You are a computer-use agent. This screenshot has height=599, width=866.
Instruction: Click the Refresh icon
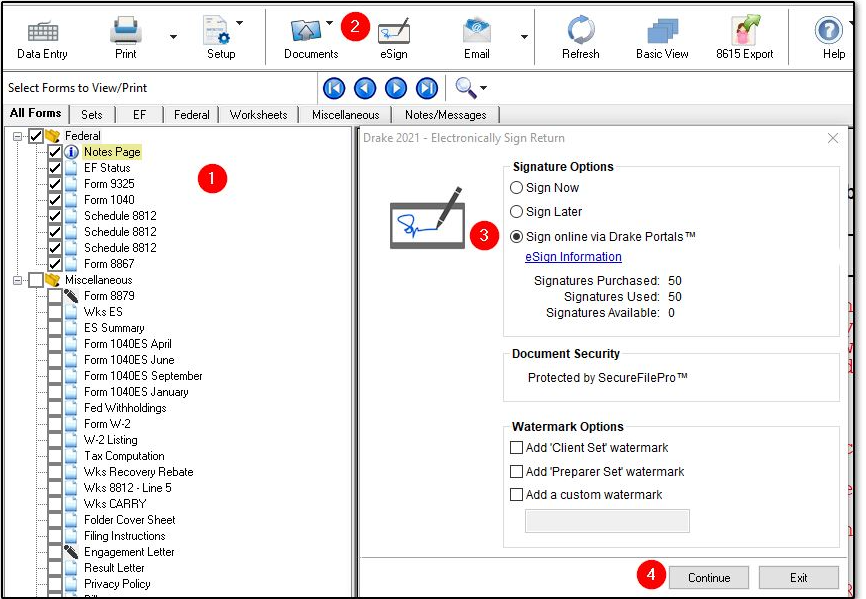coord(580,31)
